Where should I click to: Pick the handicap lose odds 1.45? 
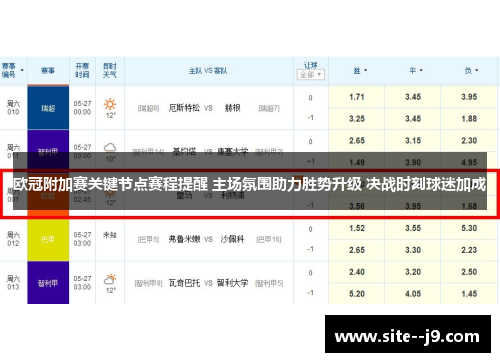point(469,294)
